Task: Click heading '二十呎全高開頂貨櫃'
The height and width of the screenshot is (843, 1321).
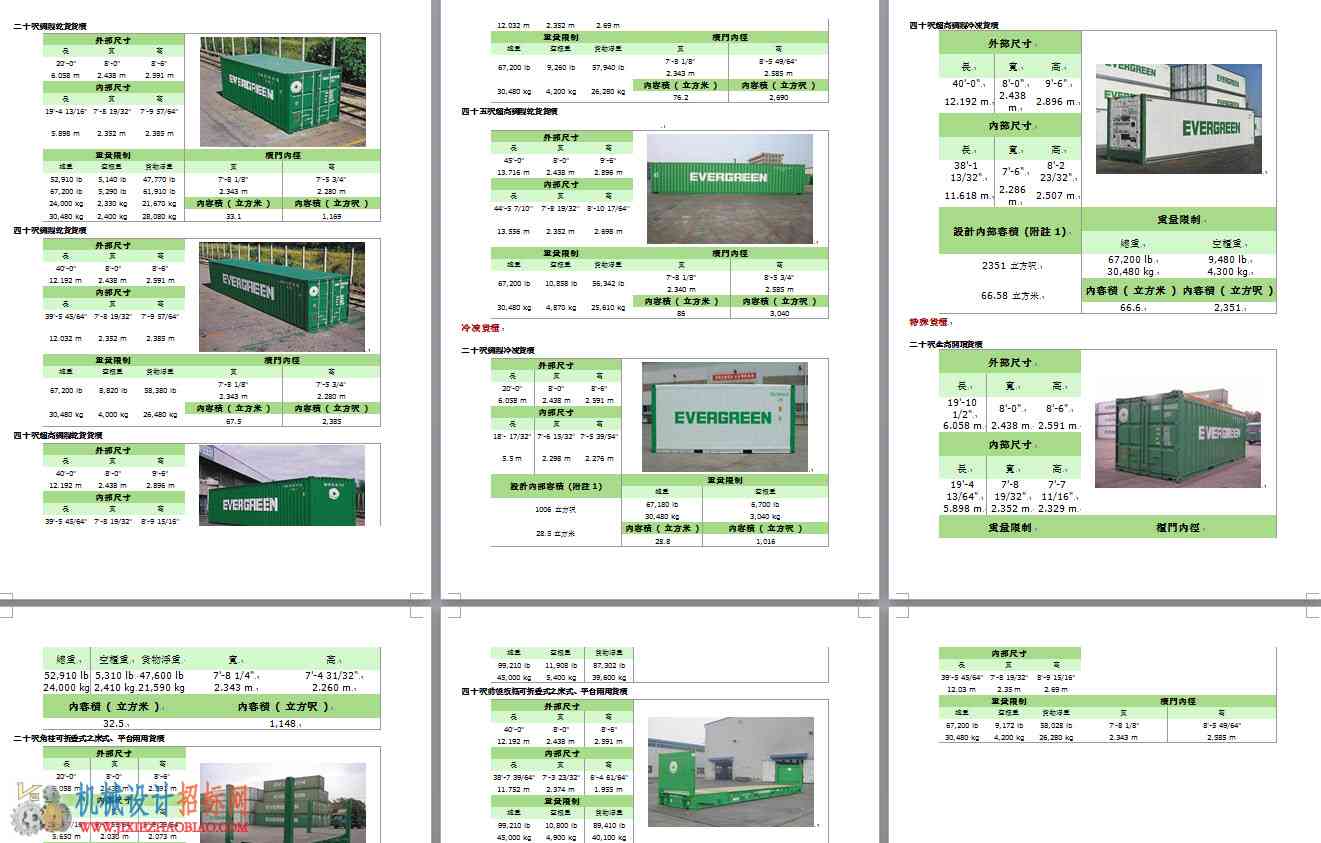Action: coord(946,344)
